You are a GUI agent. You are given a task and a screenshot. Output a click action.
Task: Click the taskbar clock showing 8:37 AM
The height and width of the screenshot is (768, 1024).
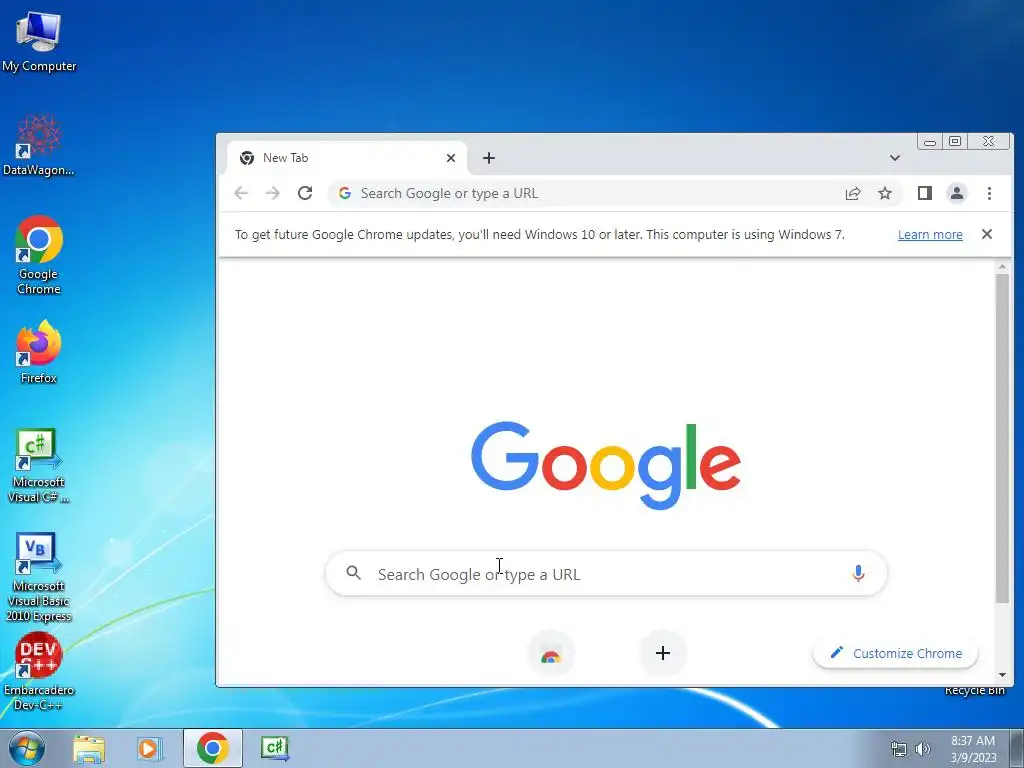click(973, 748)
